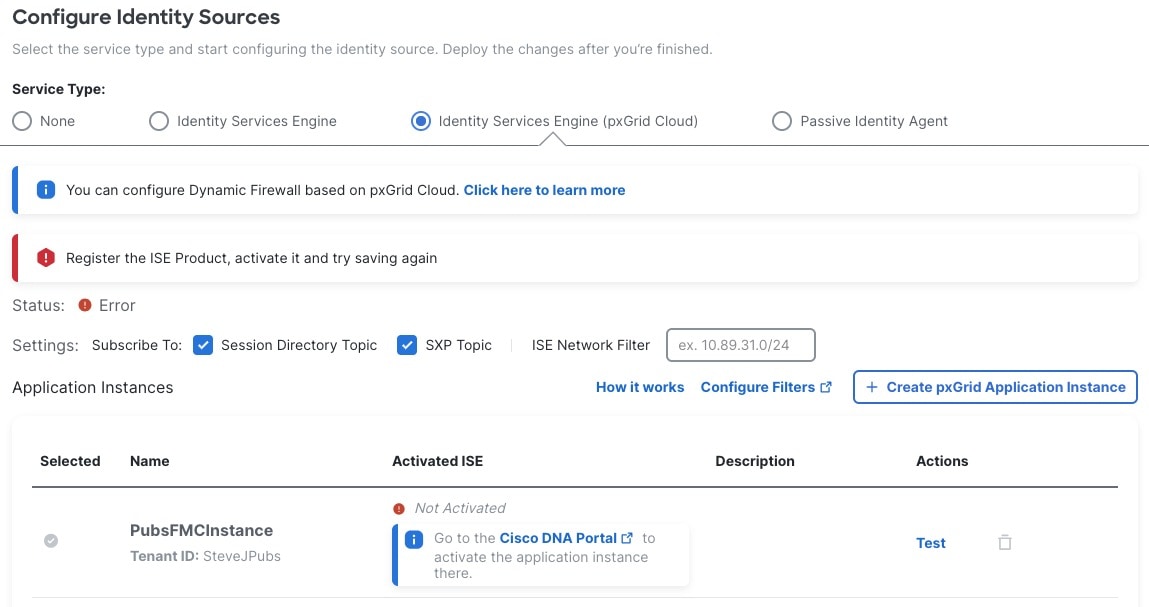1149x607 pixels.
Task: Click the red error hexagon icon
Action: (45, 258)
